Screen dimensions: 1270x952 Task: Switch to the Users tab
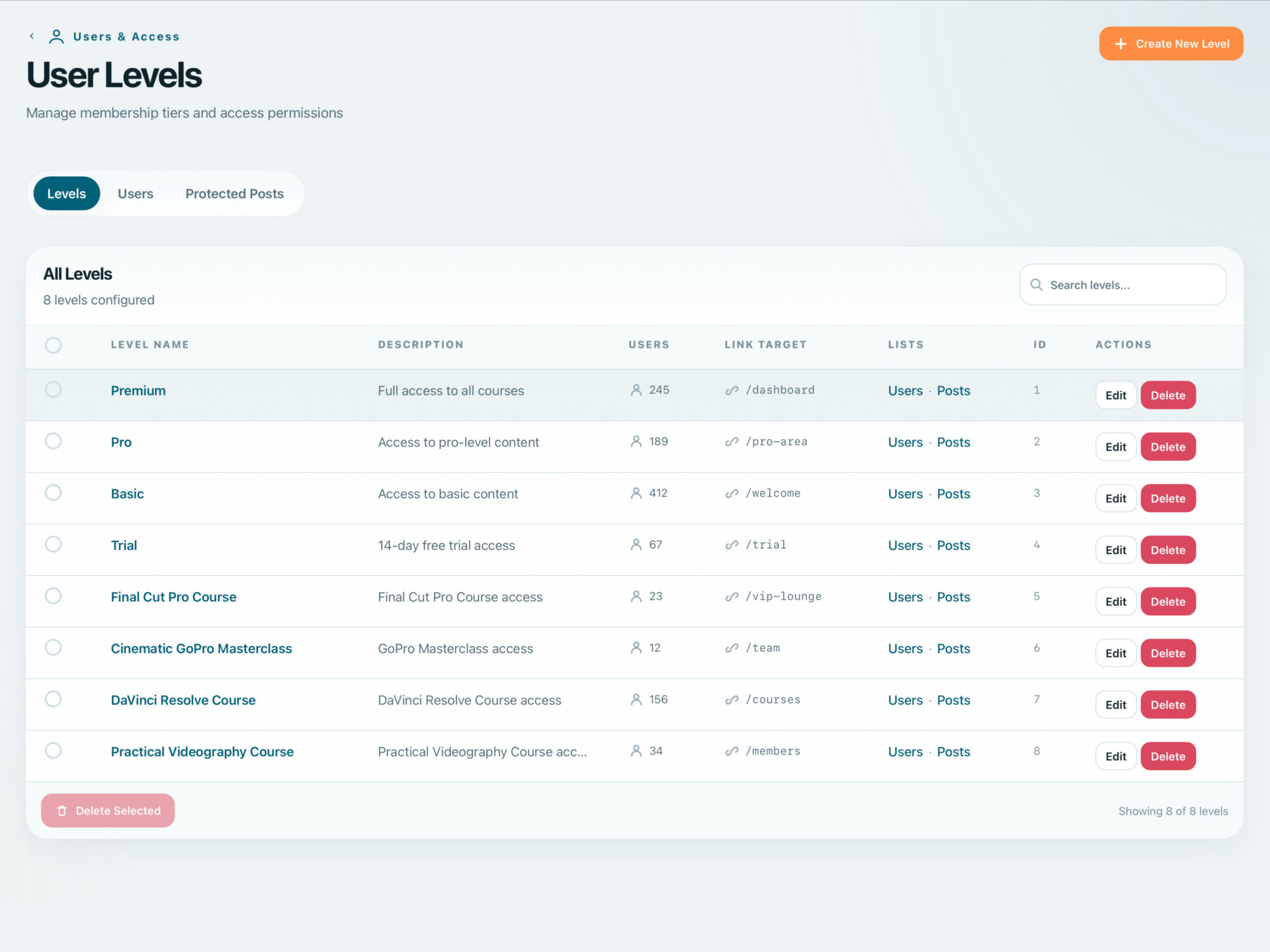pos(136,194)
